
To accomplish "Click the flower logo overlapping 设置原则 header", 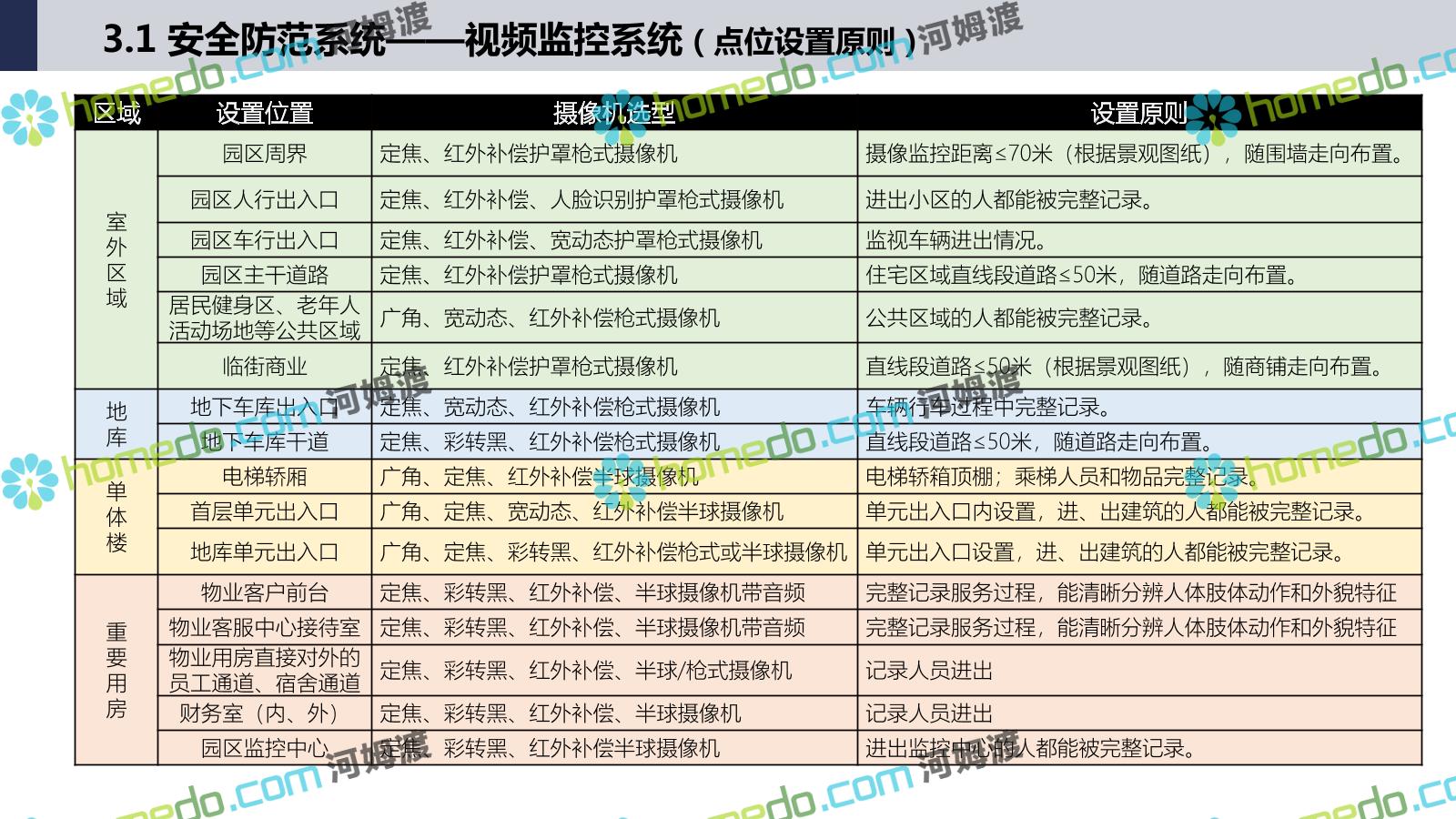I will point(1212,116).
